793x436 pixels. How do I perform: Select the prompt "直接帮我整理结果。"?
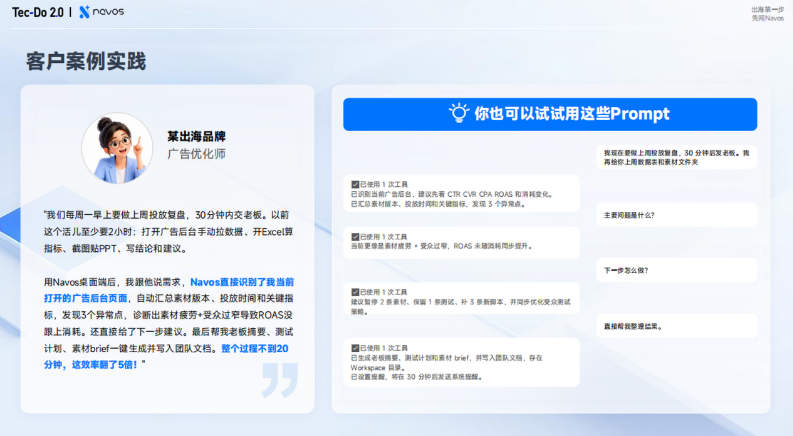[677, 326]
